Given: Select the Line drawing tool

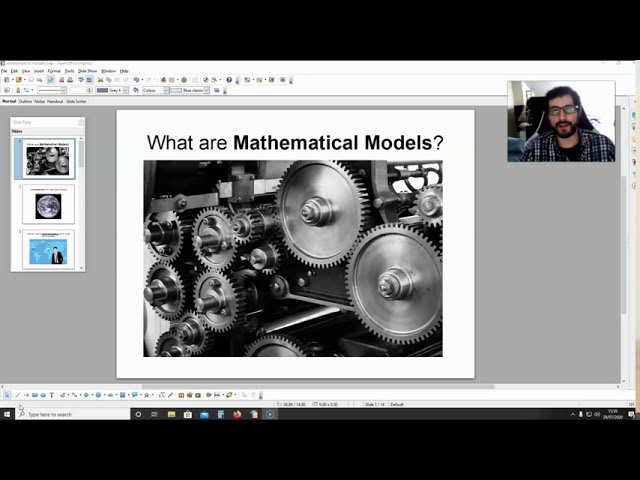Looking at the screenshot, I should pos(18,395).
